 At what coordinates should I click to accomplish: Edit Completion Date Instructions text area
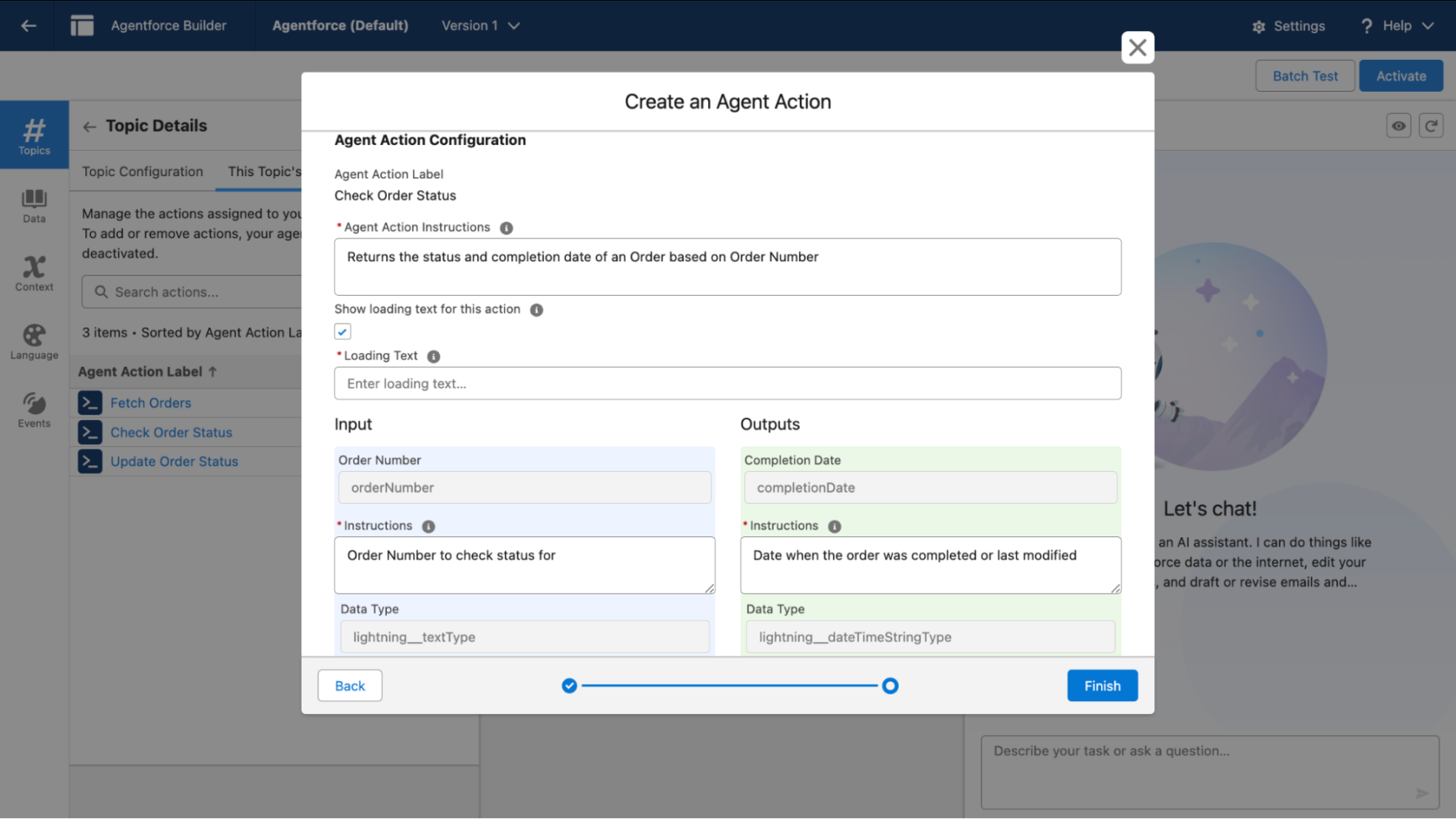[x=931, y=565]
